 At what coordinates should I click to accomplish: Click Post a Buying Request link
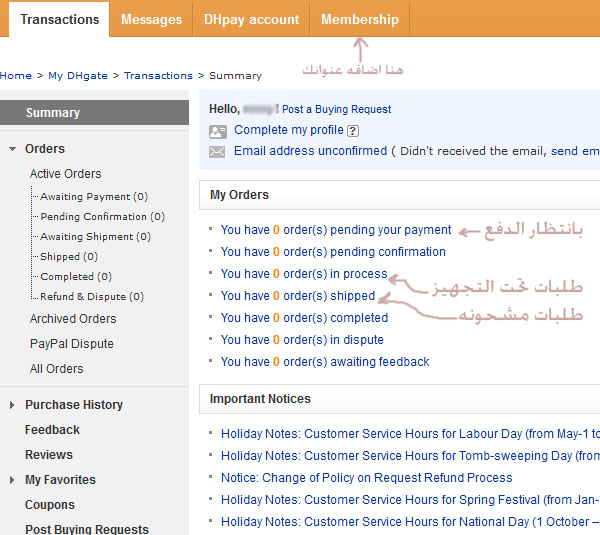(x=336, y=109)
